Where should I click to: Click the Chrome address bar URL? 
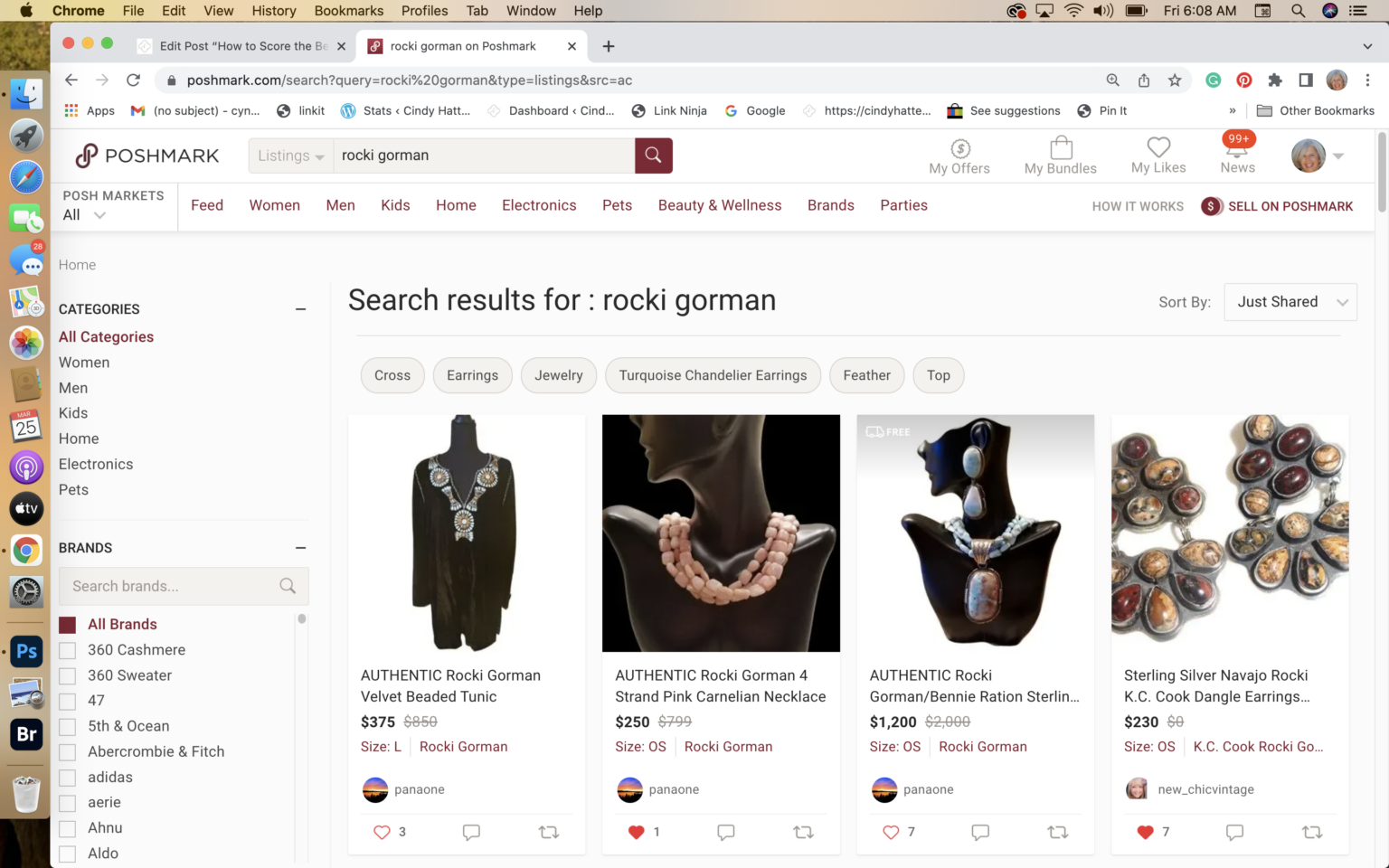pos(410,80)
